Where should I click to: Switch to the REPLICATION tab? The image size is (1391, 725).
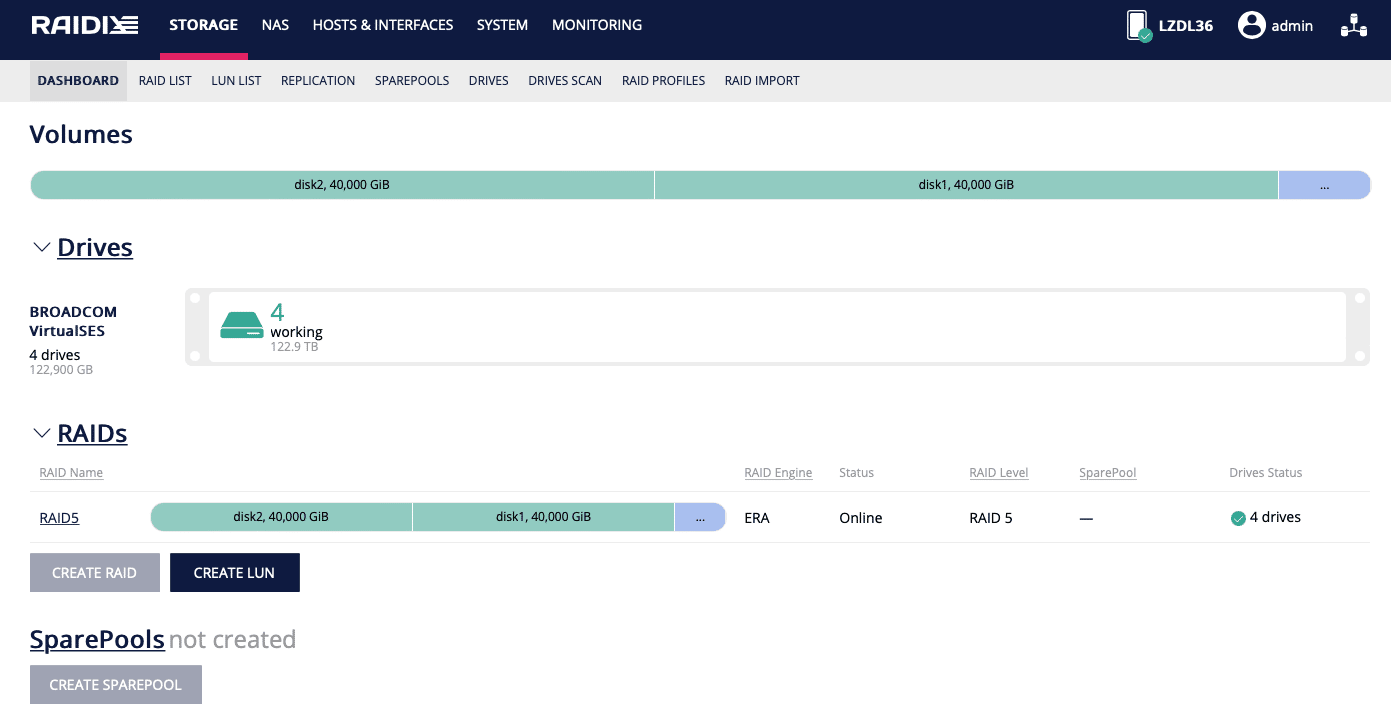pyautogui.click(x=318, y=81)
